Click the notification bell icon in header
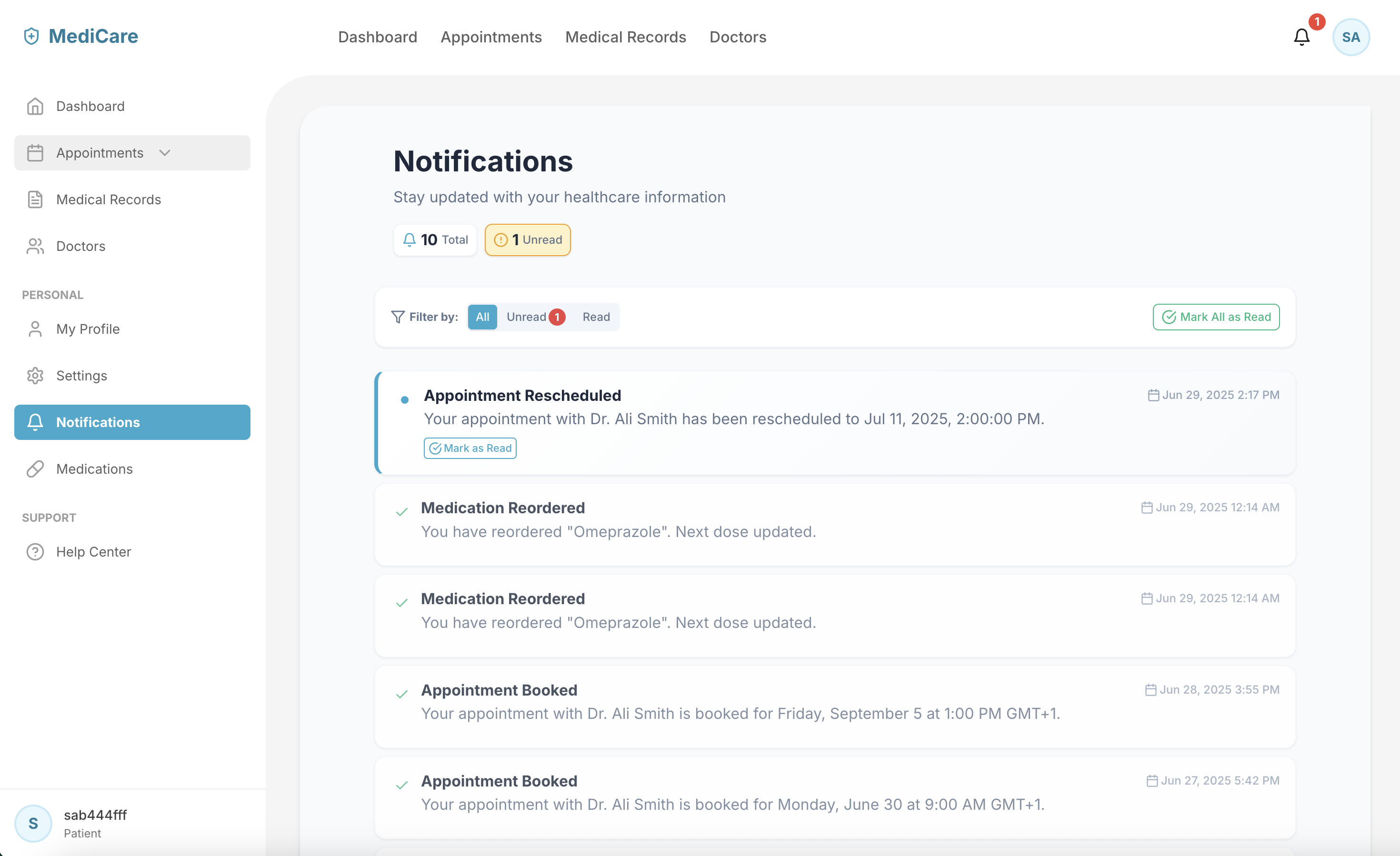 point(1301,37)
